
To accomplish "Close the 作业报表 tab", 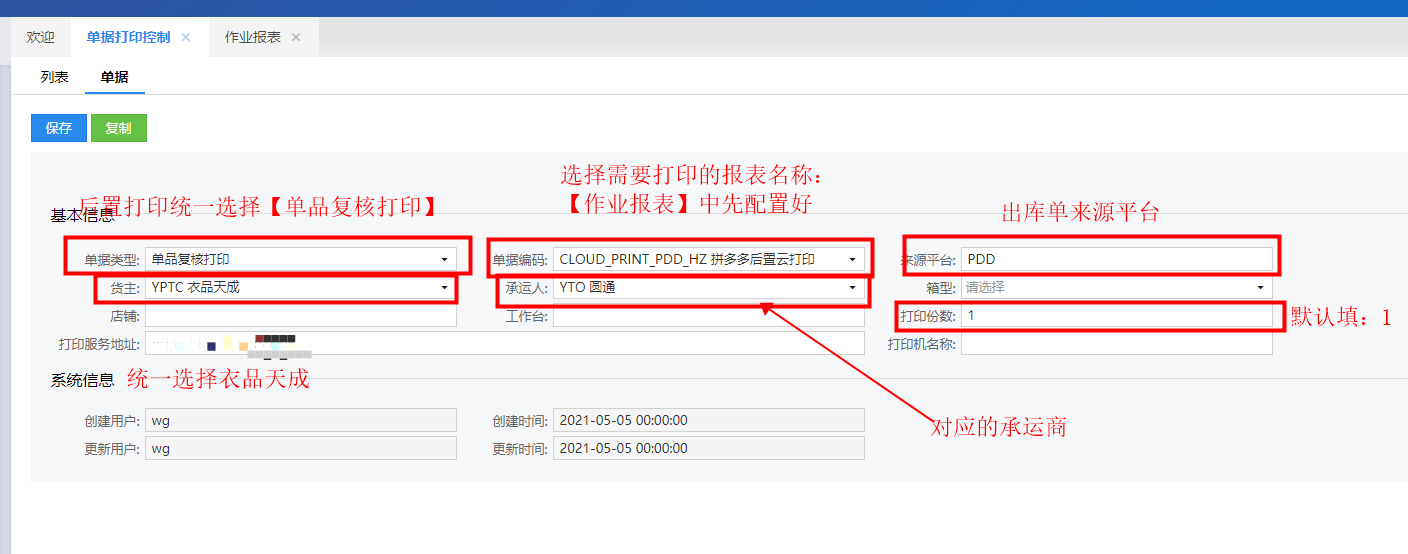I will coord(296,37).
